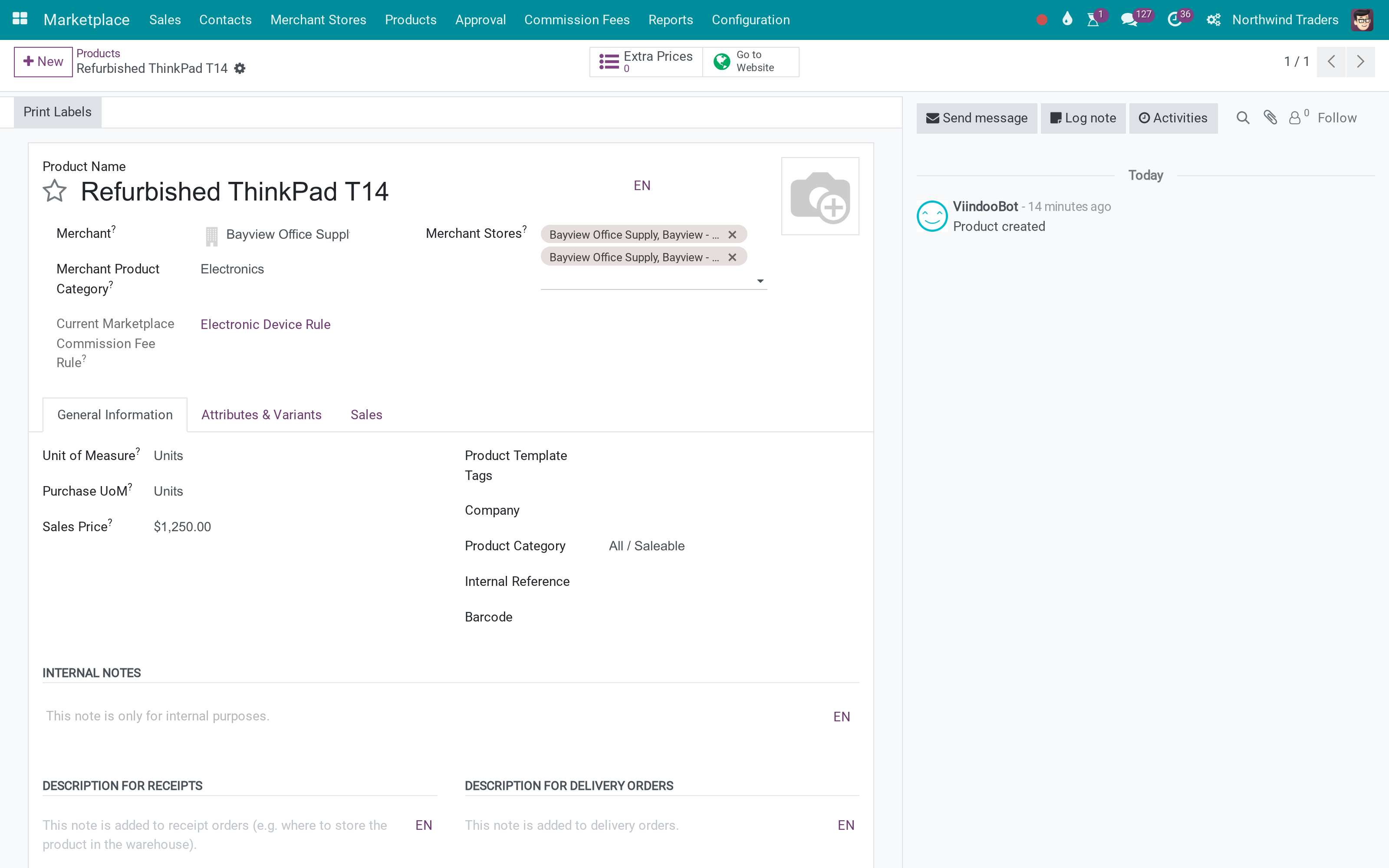Screen dimensions: 1389x868
Task: Go to the next record arrow
Action: point(1360,62)
